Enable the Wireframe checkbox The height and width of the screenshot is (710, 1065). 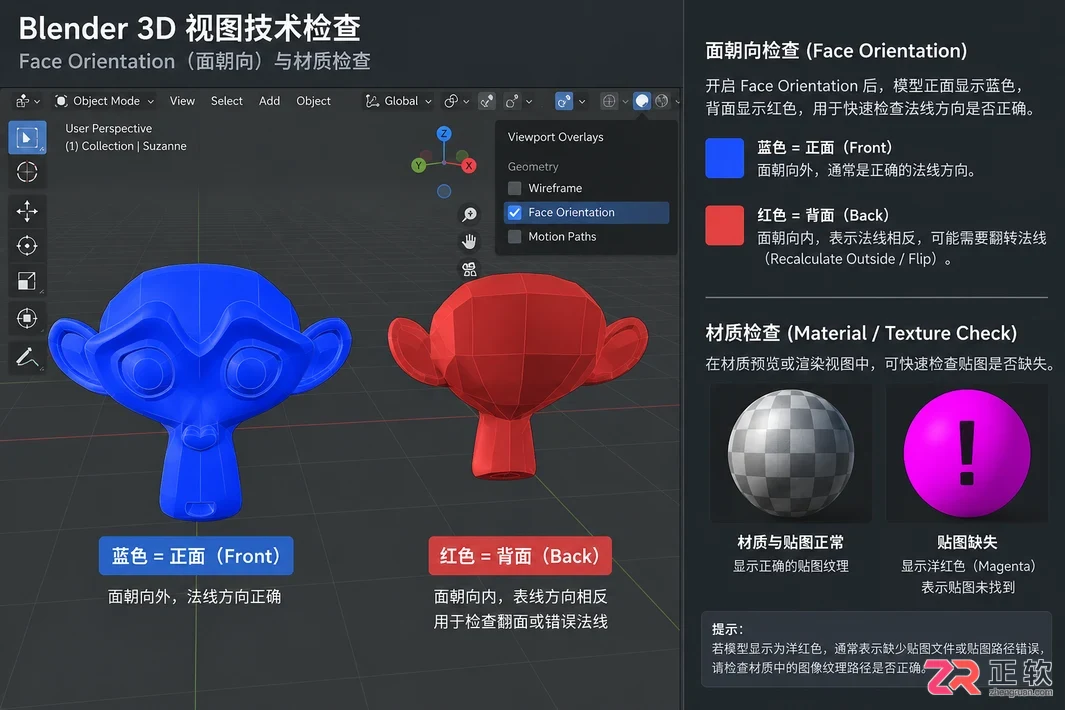click(x=515, y=188)
